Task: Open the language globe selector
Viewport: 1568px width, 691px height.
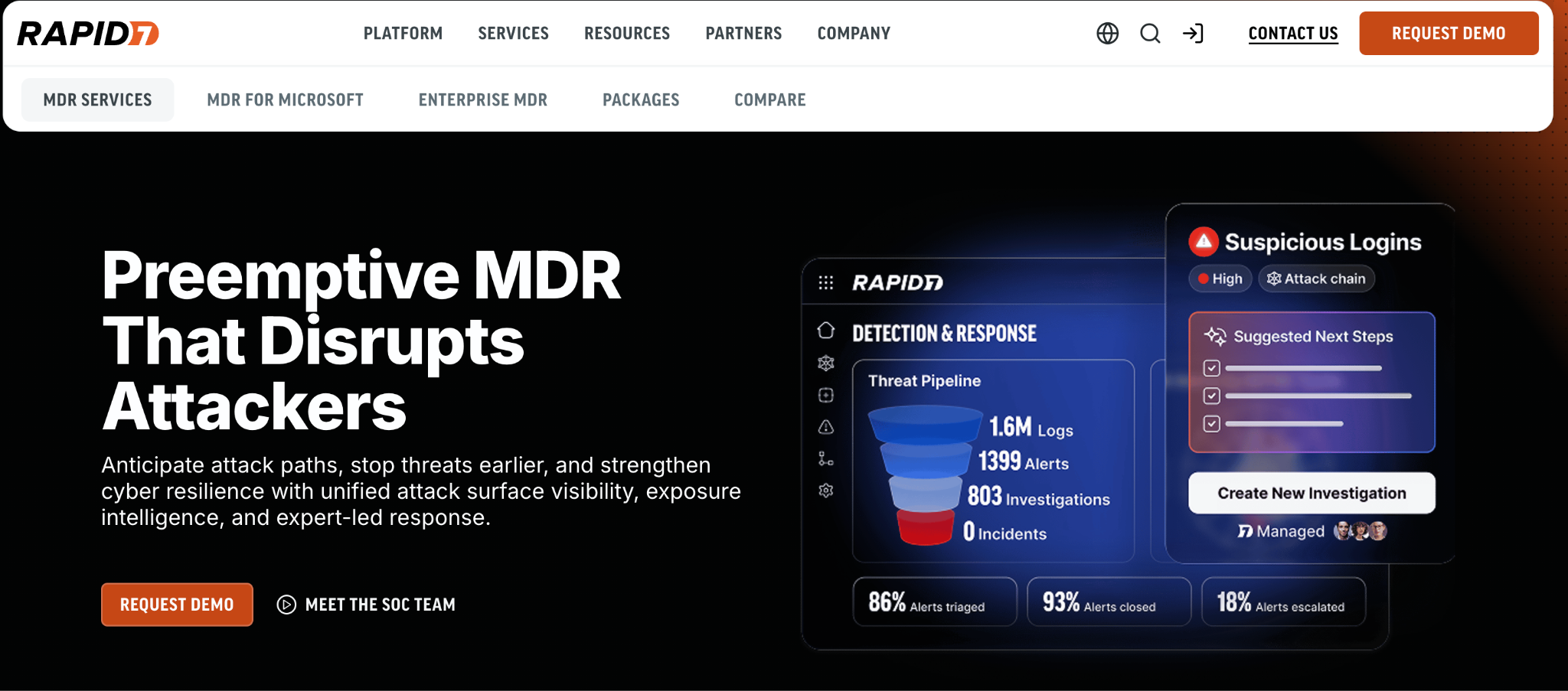Action: (x=1107, y=33)
